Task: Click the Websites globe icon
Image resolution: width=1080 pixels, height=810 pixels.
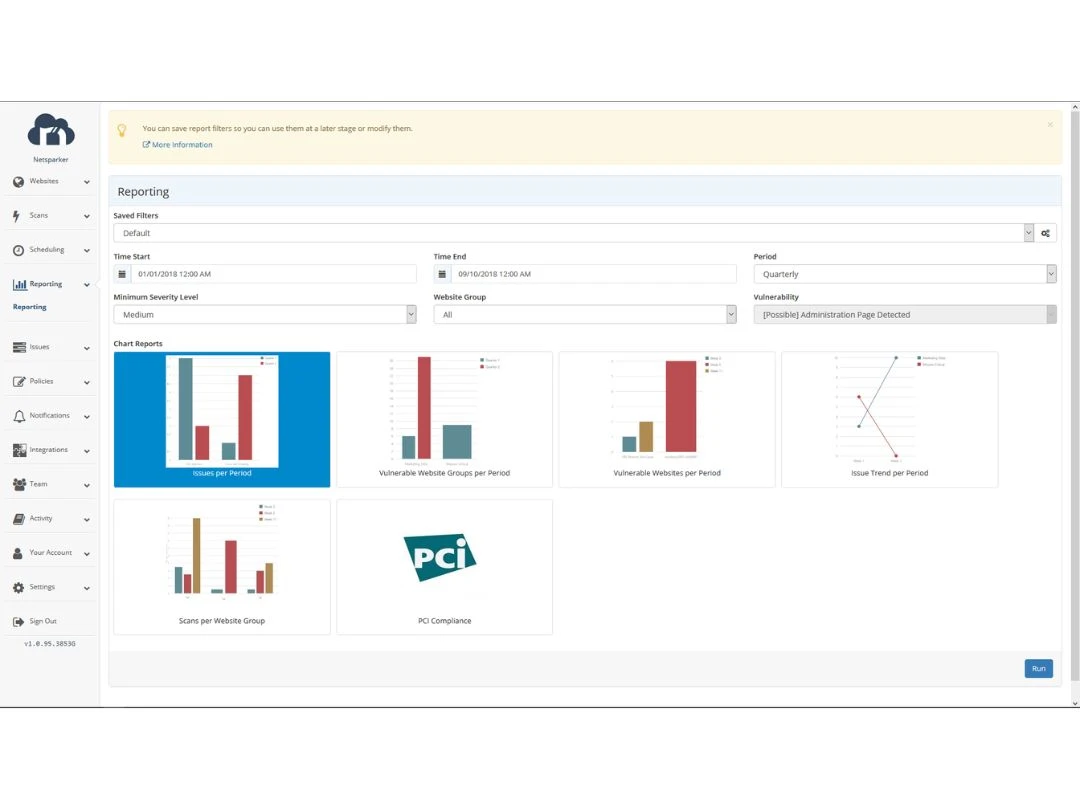Action: pyautogui.click(x=19, y=182)
